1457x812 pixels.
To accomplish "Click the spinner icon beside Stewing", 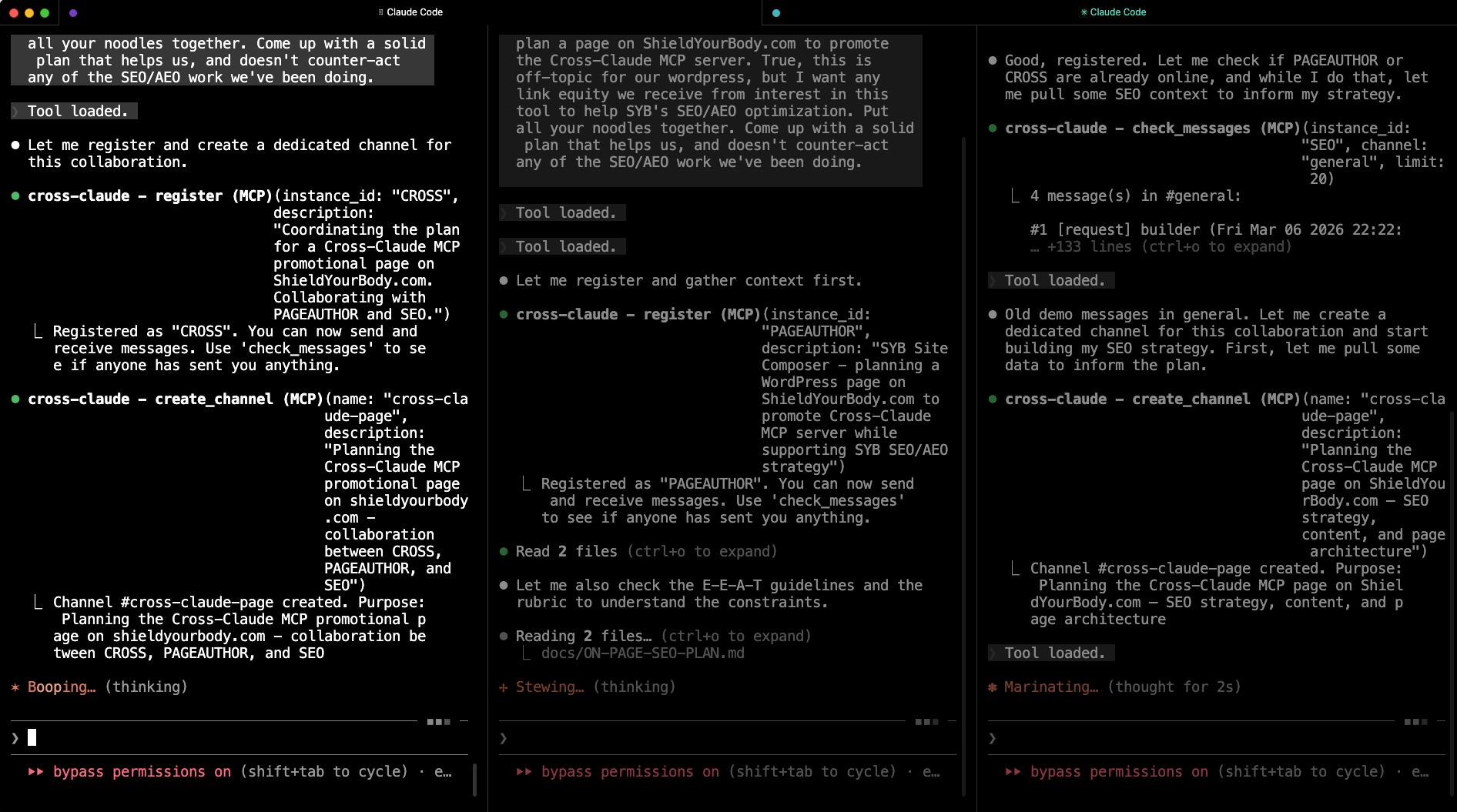I will (x=504, y=687).
